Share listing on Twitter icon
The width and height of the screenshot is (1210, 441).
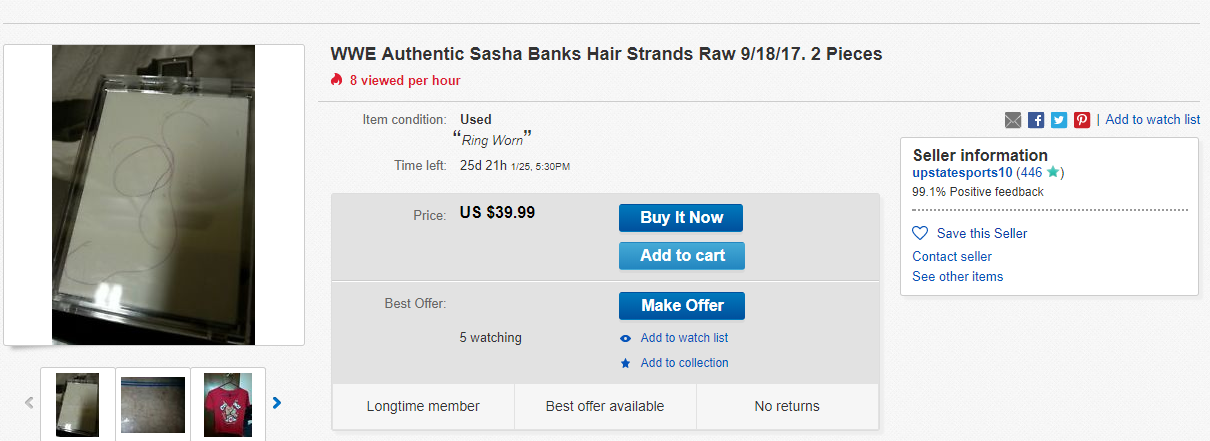coord(1059,120)
